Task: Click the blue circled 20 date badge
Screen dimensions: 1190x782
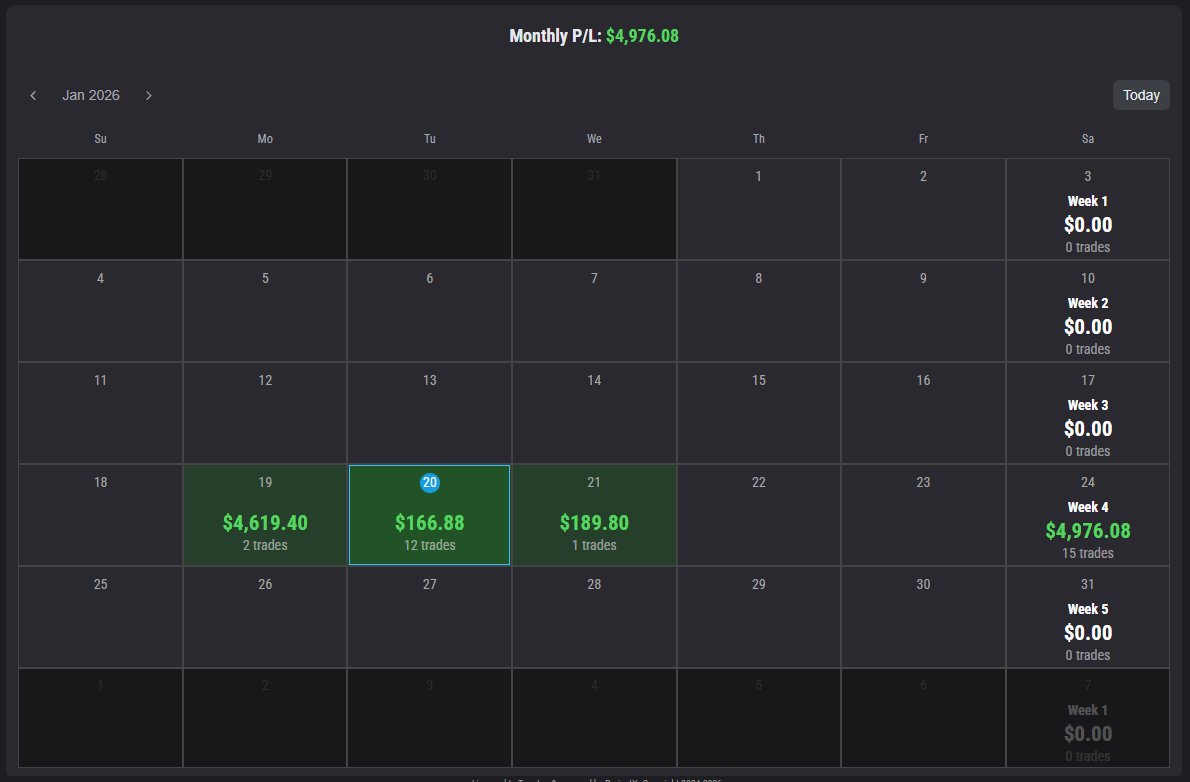Action: (x=430, y=482)
